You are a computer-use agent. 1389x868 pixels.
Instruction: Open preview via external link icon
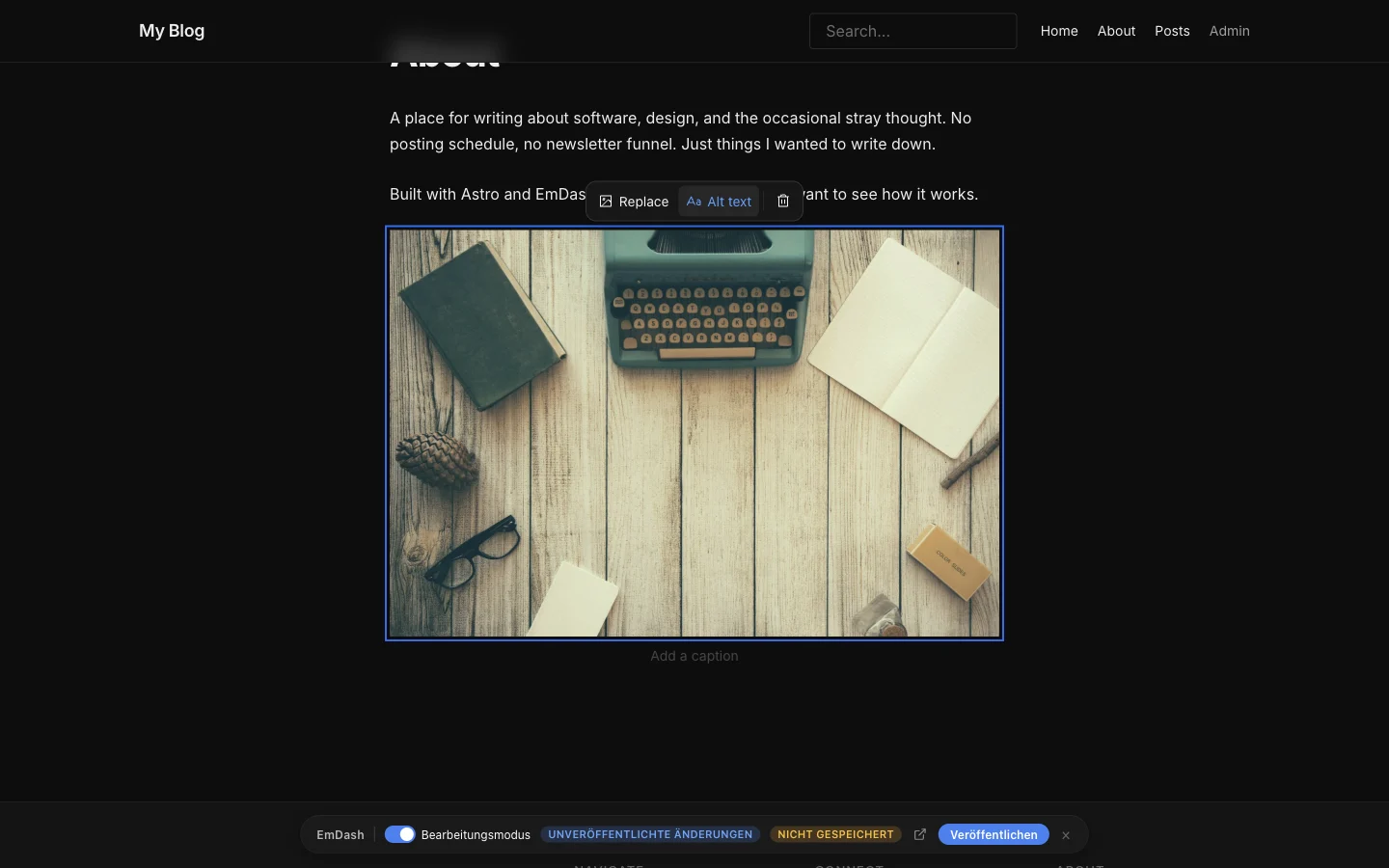coord(920,834)
